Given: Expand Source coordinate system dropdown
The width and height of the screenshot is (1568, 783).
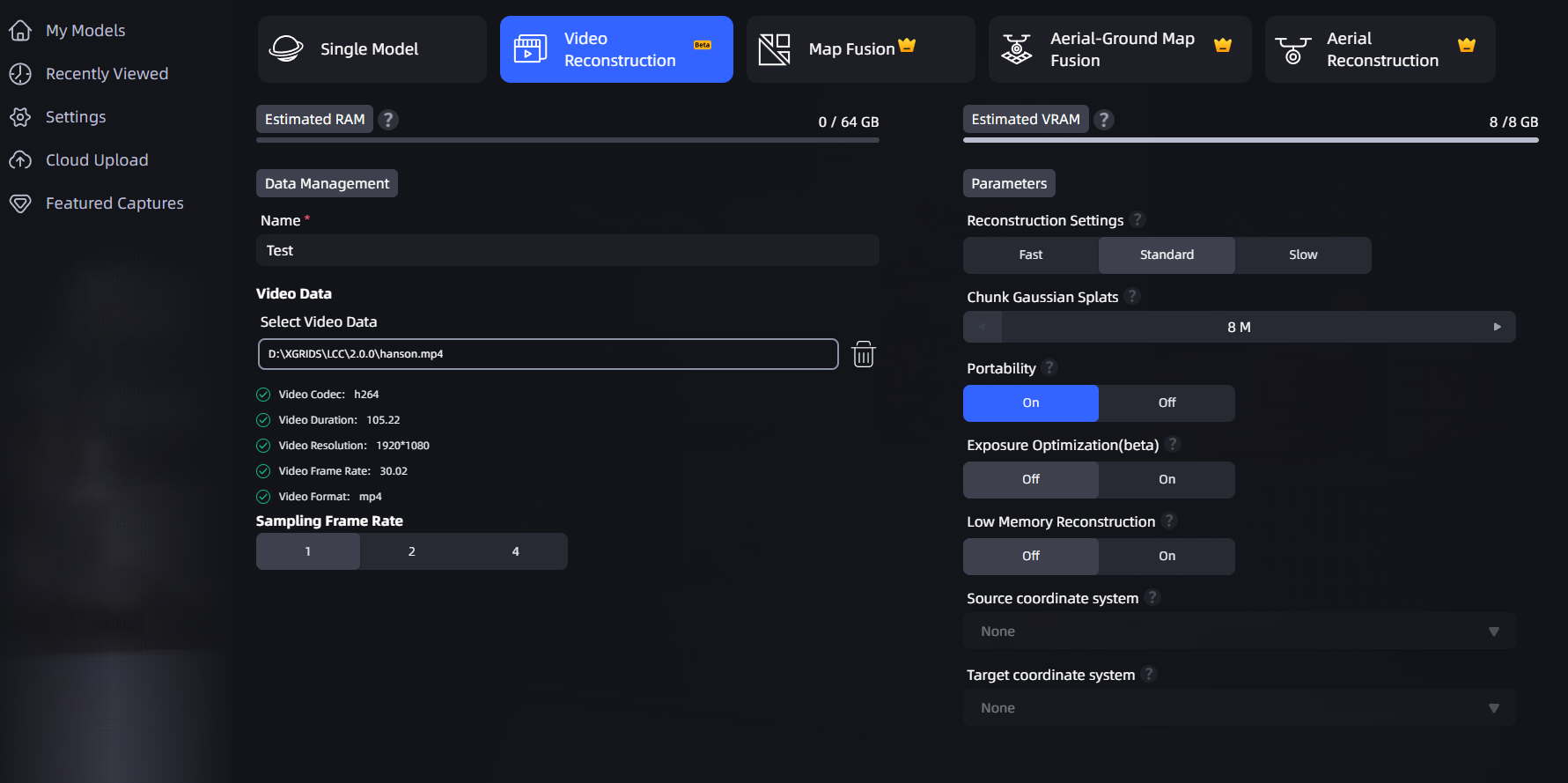Looking at the screenshot, I should tap(1240, 632).
